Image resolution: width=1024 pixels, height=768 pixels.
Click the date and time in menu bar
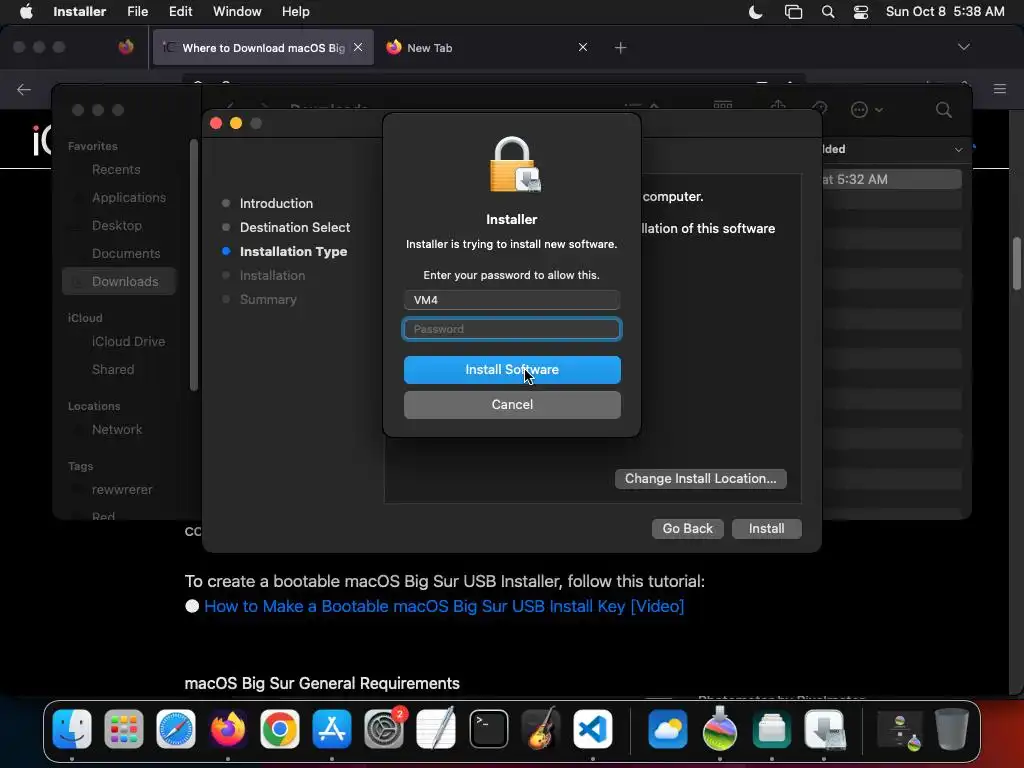click(945, 11)
